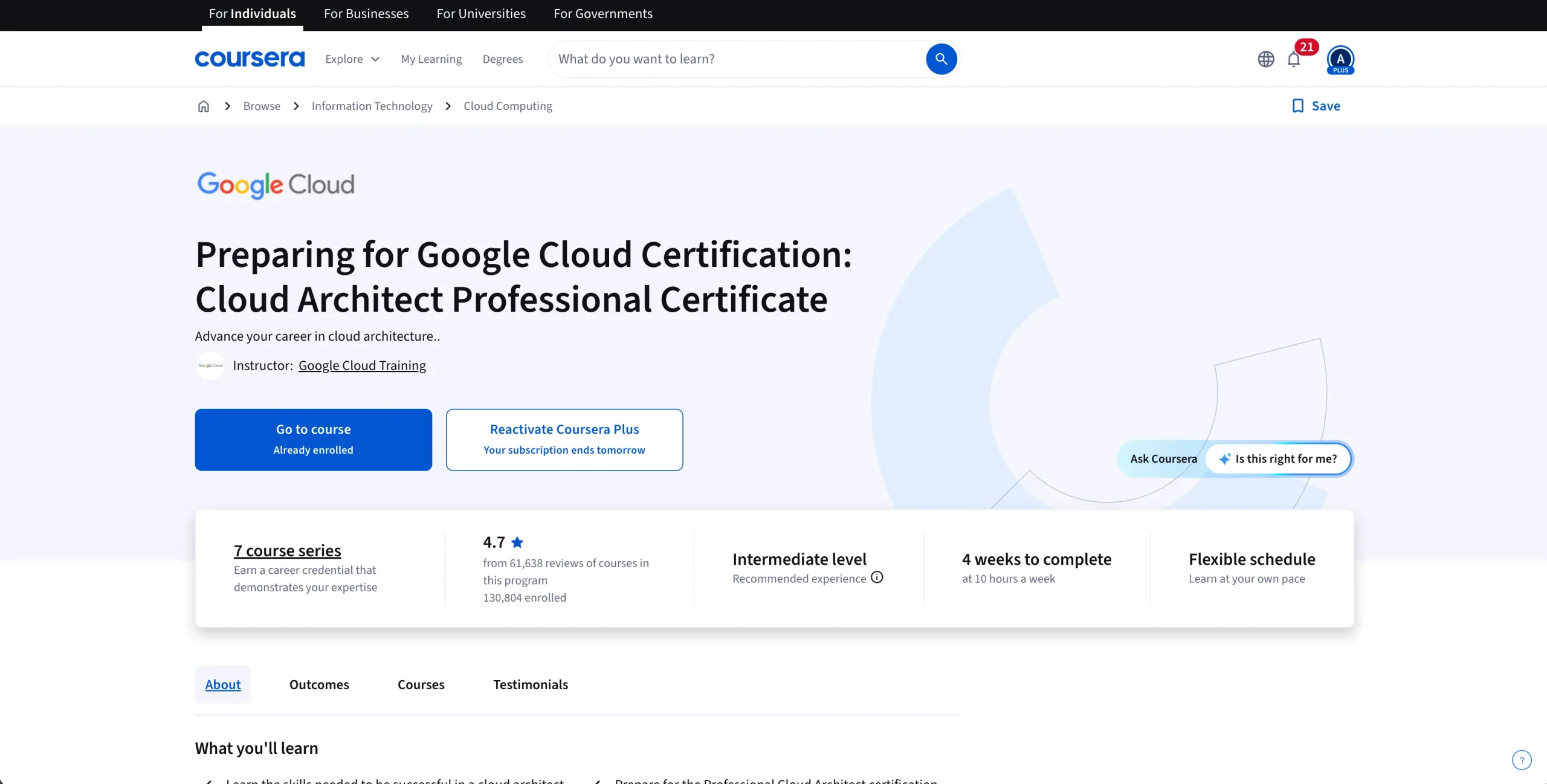Screen dimensions: 1547x784
Task: Switch to For Universities tab
Action: [481, 14]
